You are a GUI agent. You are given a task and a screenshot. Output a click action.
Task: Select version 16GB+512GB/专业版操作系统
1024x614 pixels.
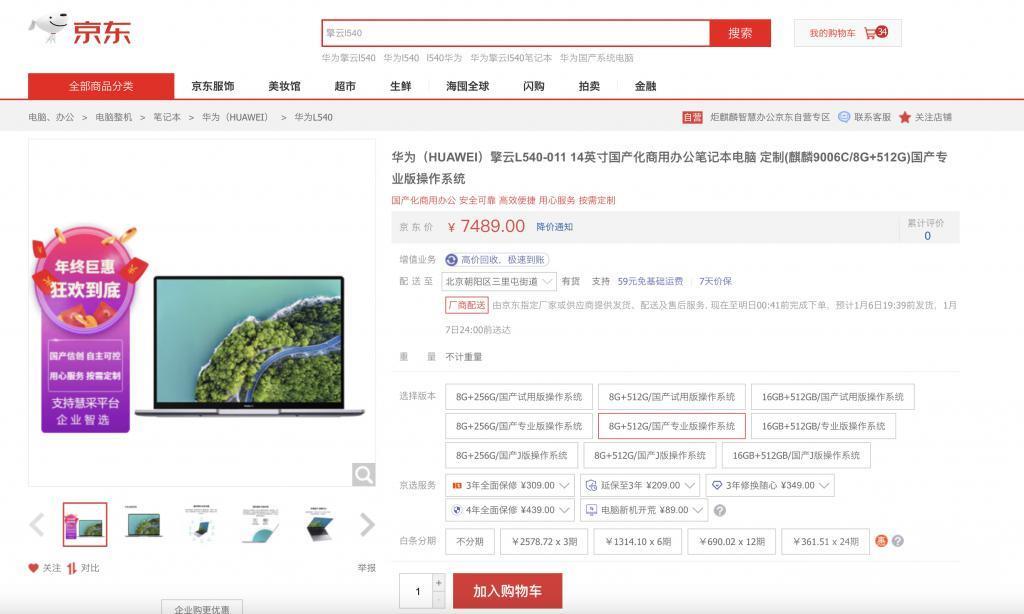point(823,426)
